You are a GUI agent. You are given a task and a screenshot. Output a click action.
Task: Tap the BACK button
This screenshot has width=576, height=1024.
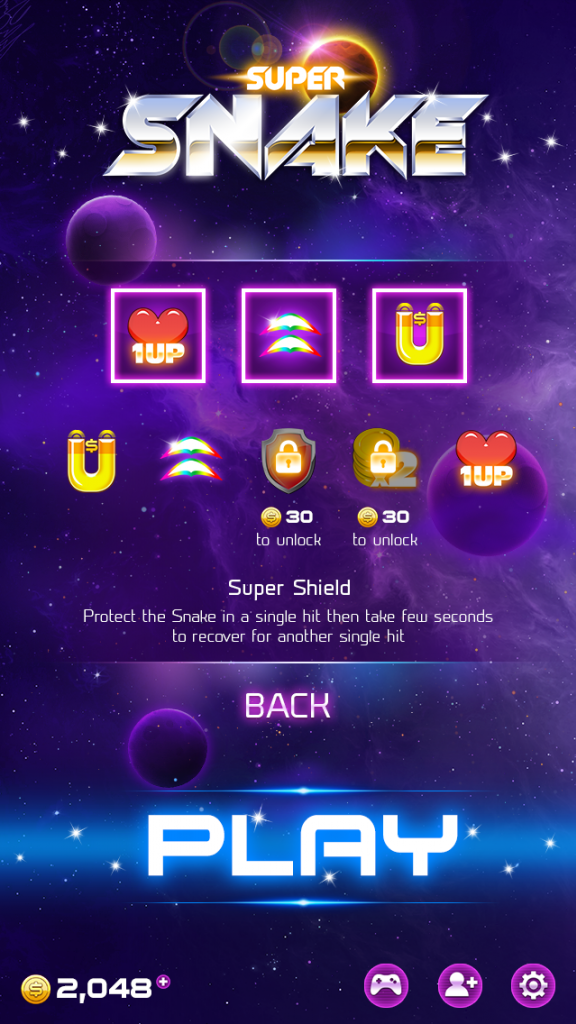[288, 706]
